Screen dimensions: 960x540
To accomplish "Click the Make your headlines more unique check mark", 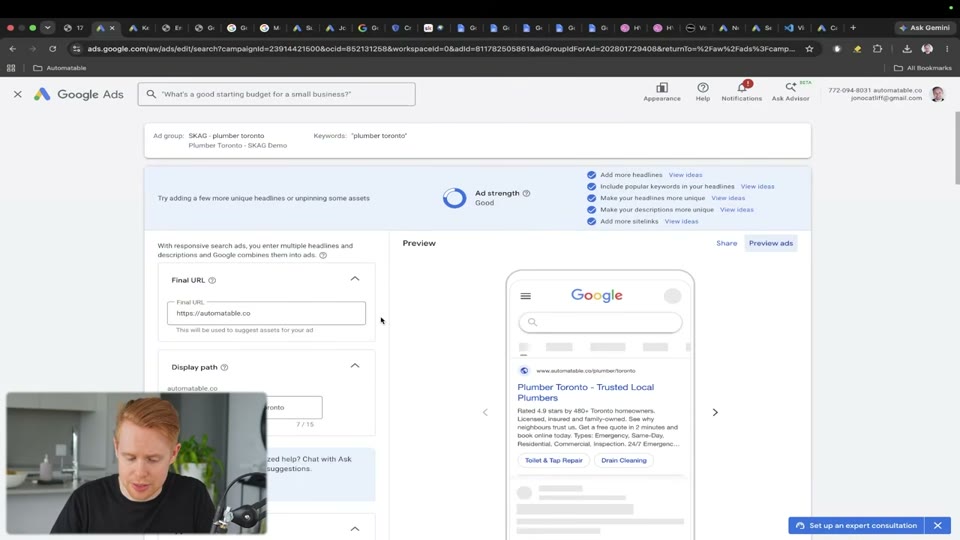I will click(591, 198).
